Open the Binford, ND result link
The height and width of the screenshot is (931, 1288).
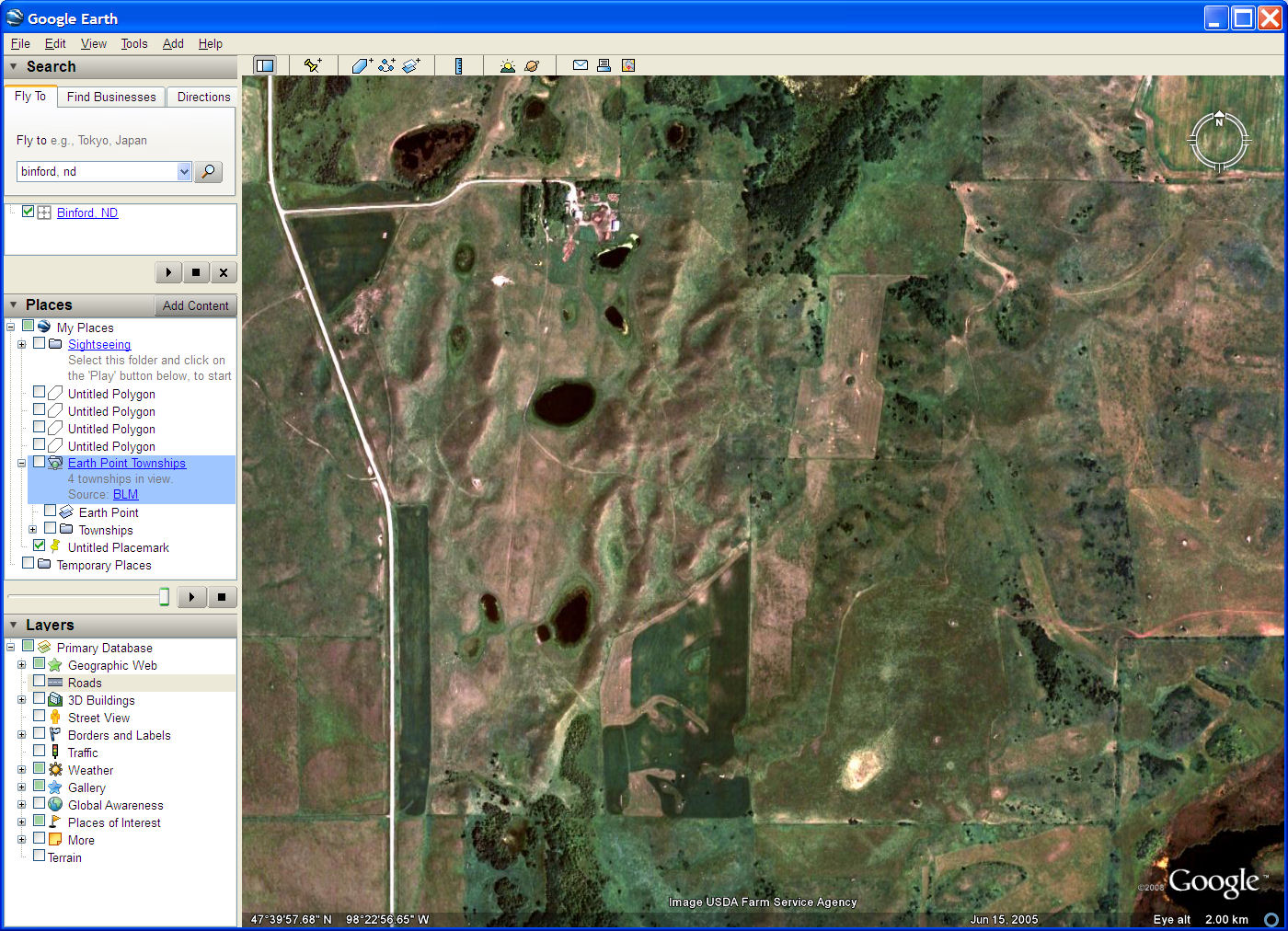(x=87, y=213)
